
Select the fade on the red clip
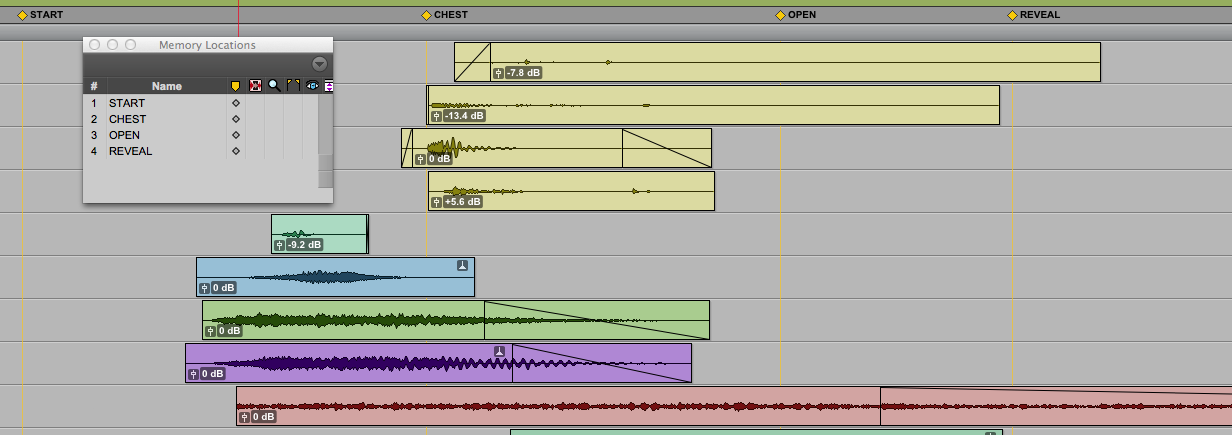[x=1056, y=406]
